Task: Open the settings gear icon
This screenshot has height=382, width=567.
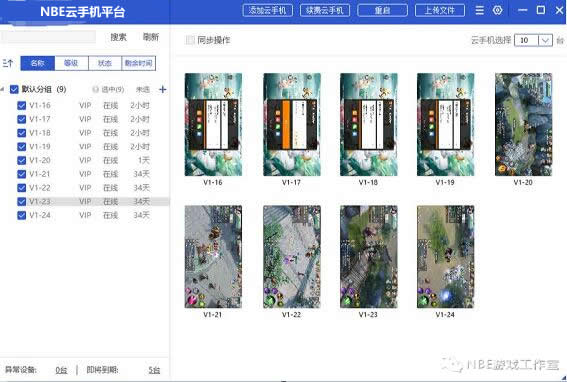Action: pyautogui.click(x=498, y=10)
